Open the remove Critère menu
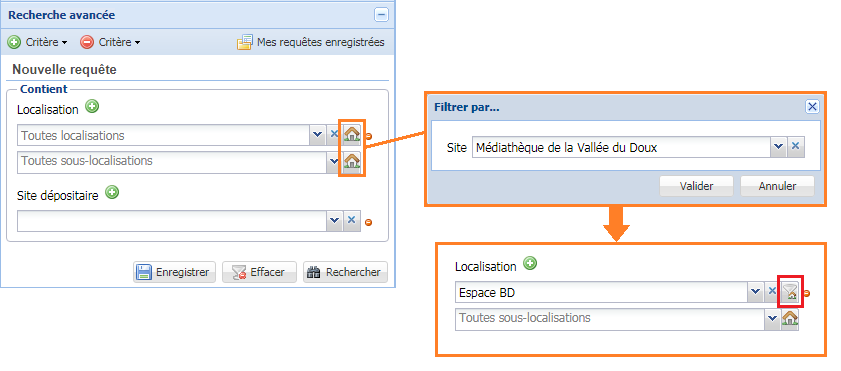Screen dimensions: 841x371 (110, 42)
